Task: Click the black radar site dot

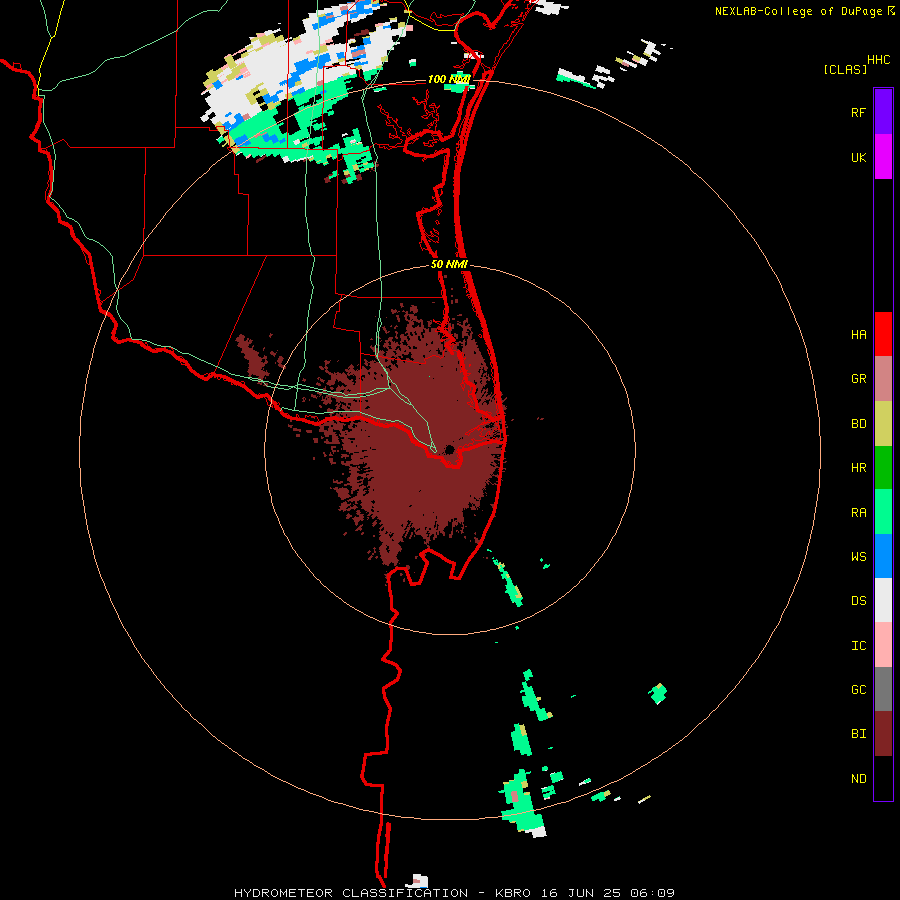Action: pyautogui.click(x=449, y=449)
